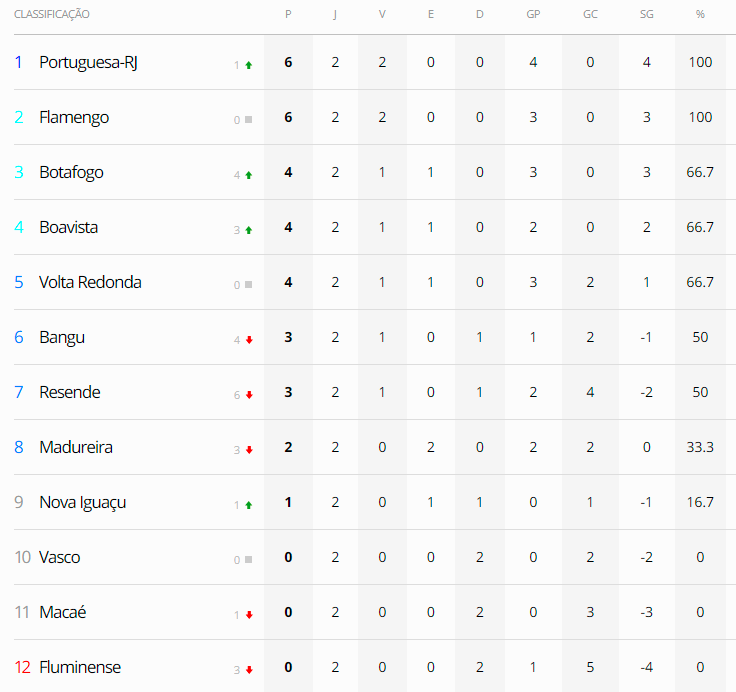Open the Macaé team link
The image size is (736, 692).
[62, 612]
